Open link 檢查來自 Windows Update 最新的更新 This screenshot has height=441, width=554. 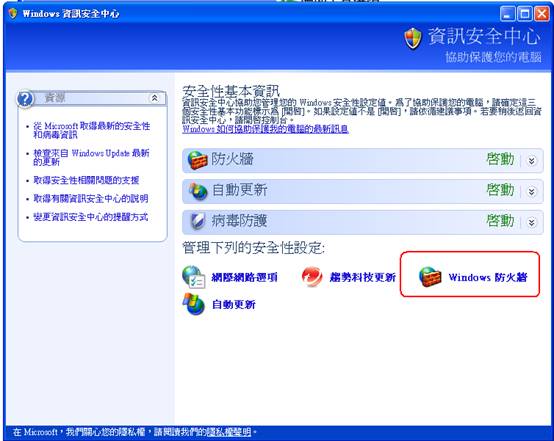click(x=91, y=157)
